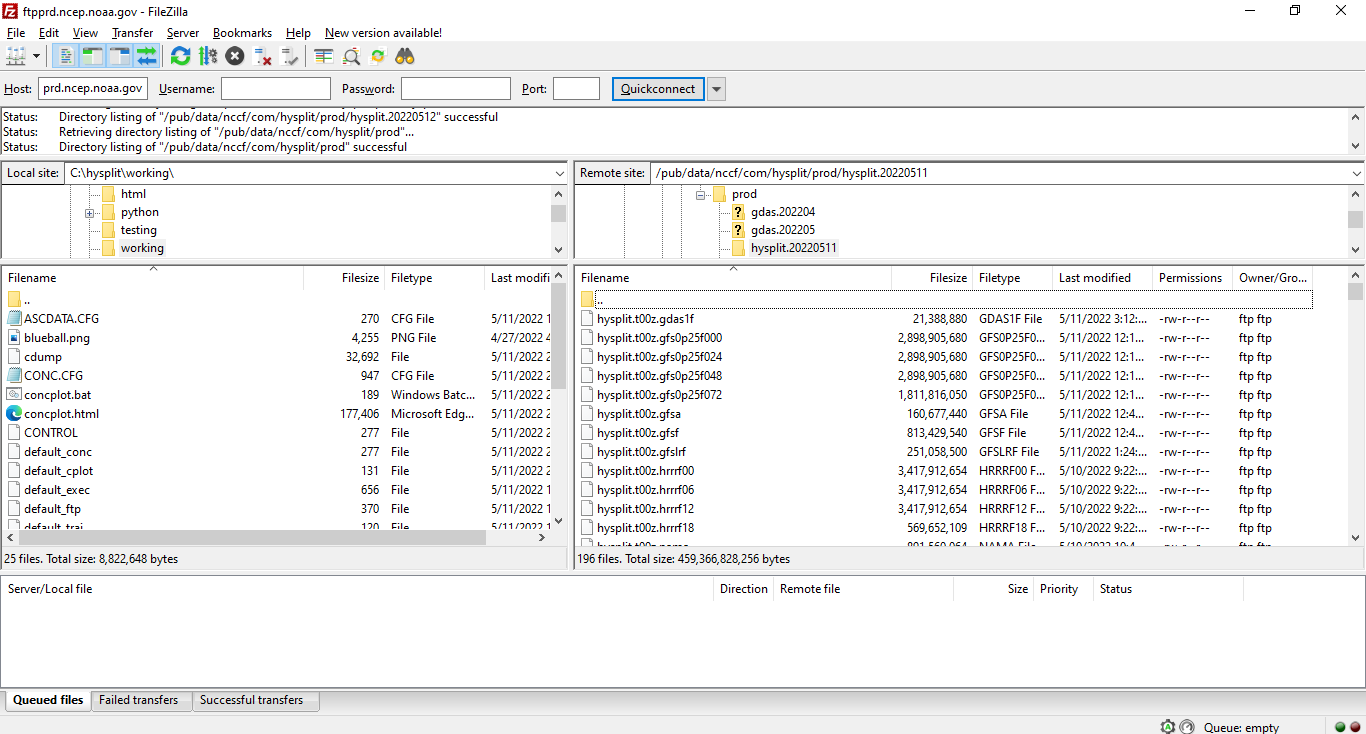Image resolution: width=1366 pixels, height=734 pixels.
Task: Click the Quickconnect button
Action: click(658, 89)
